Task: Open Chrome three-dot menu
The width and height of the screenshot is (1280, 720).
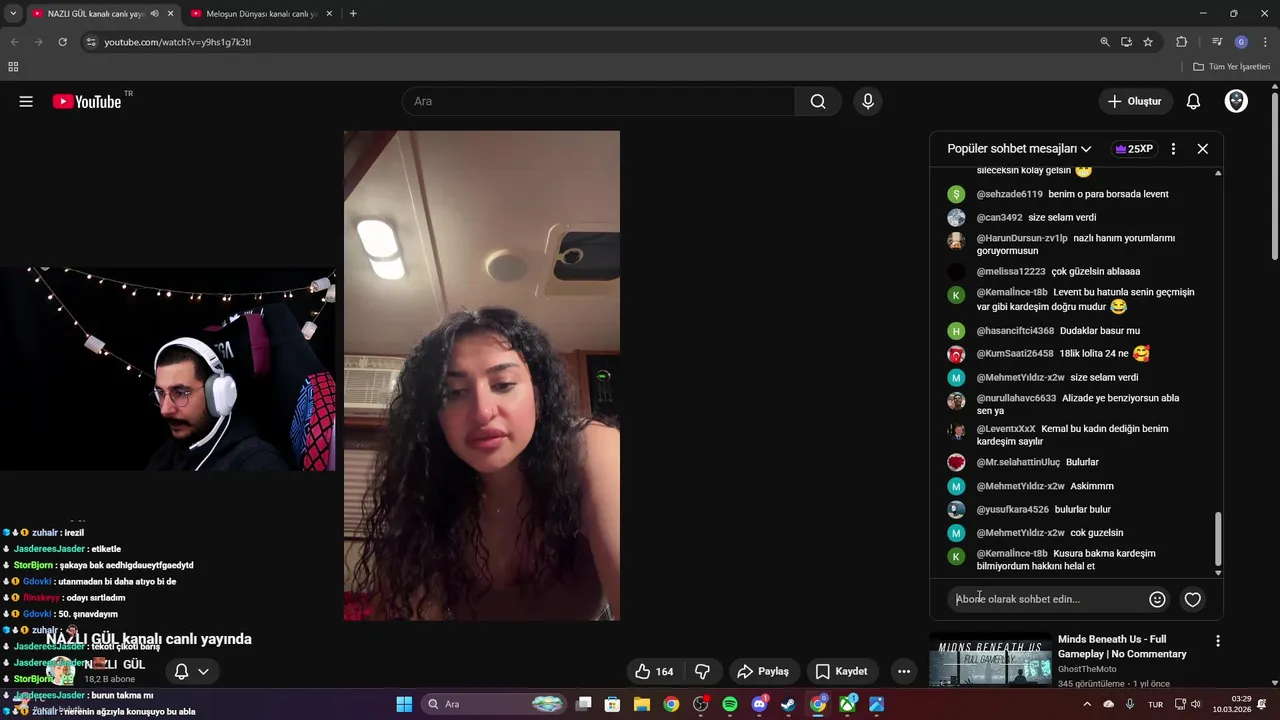Action: click(1266, 42)
